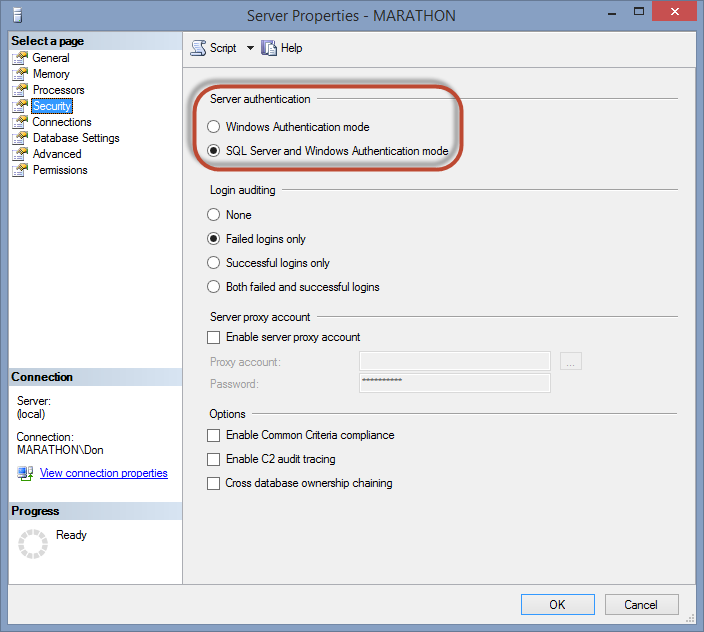Maximize the Server Properties window
This screenshot has width=704, height=632.
pos(638,12)
